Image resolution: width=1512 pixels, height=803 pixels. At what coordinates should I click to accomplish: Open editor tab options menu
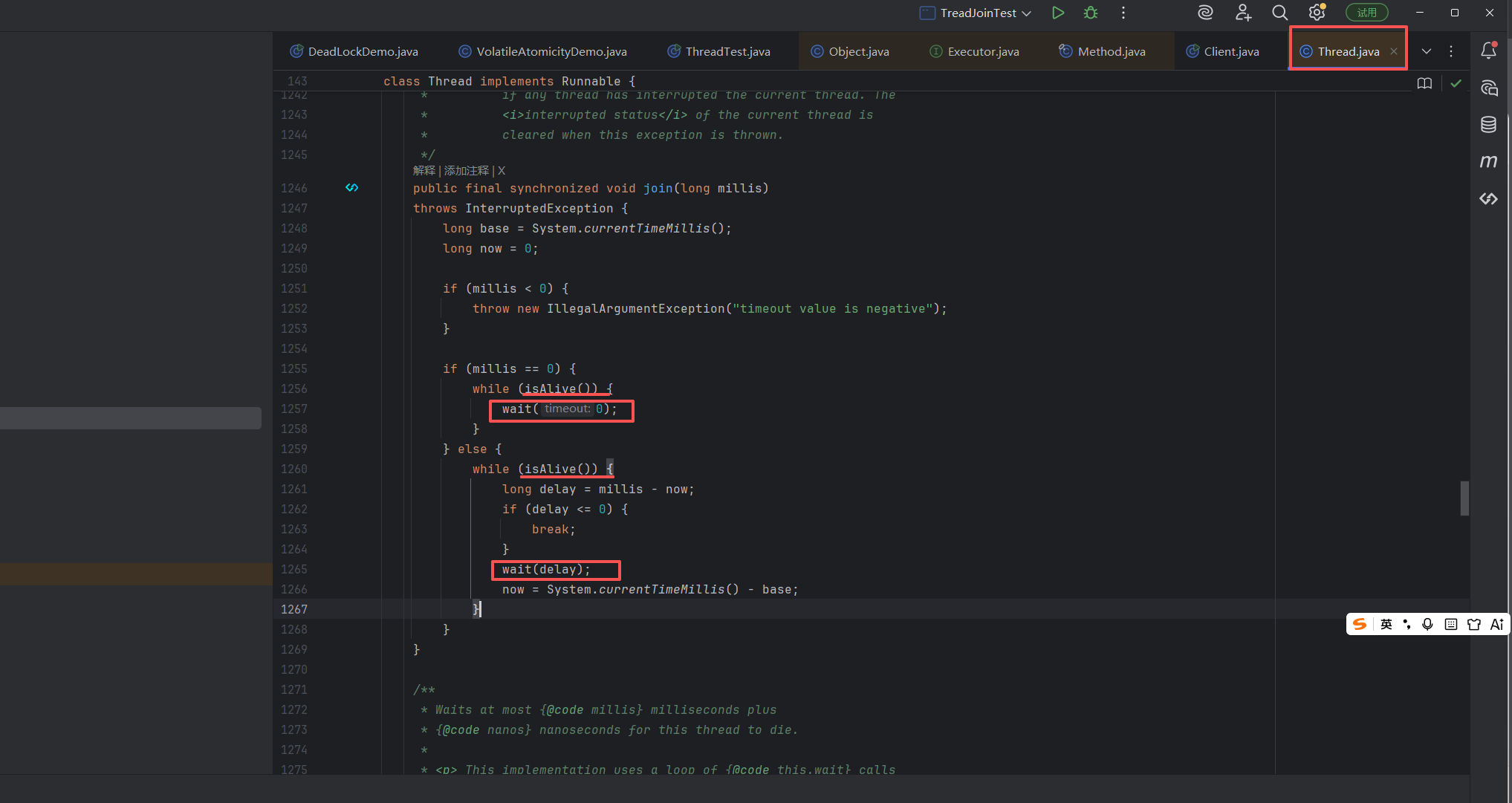(1451, 51)
